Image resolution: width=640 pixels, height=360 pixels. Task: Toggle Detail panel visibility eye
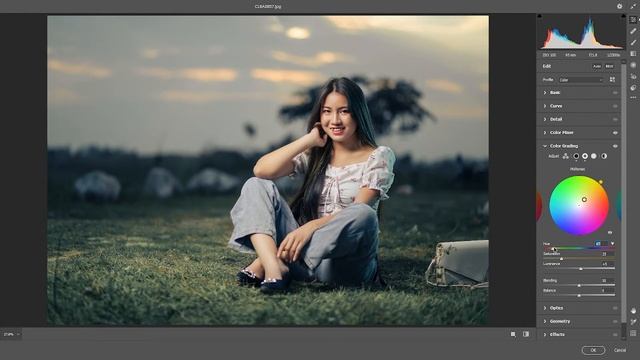click(615, 119)
